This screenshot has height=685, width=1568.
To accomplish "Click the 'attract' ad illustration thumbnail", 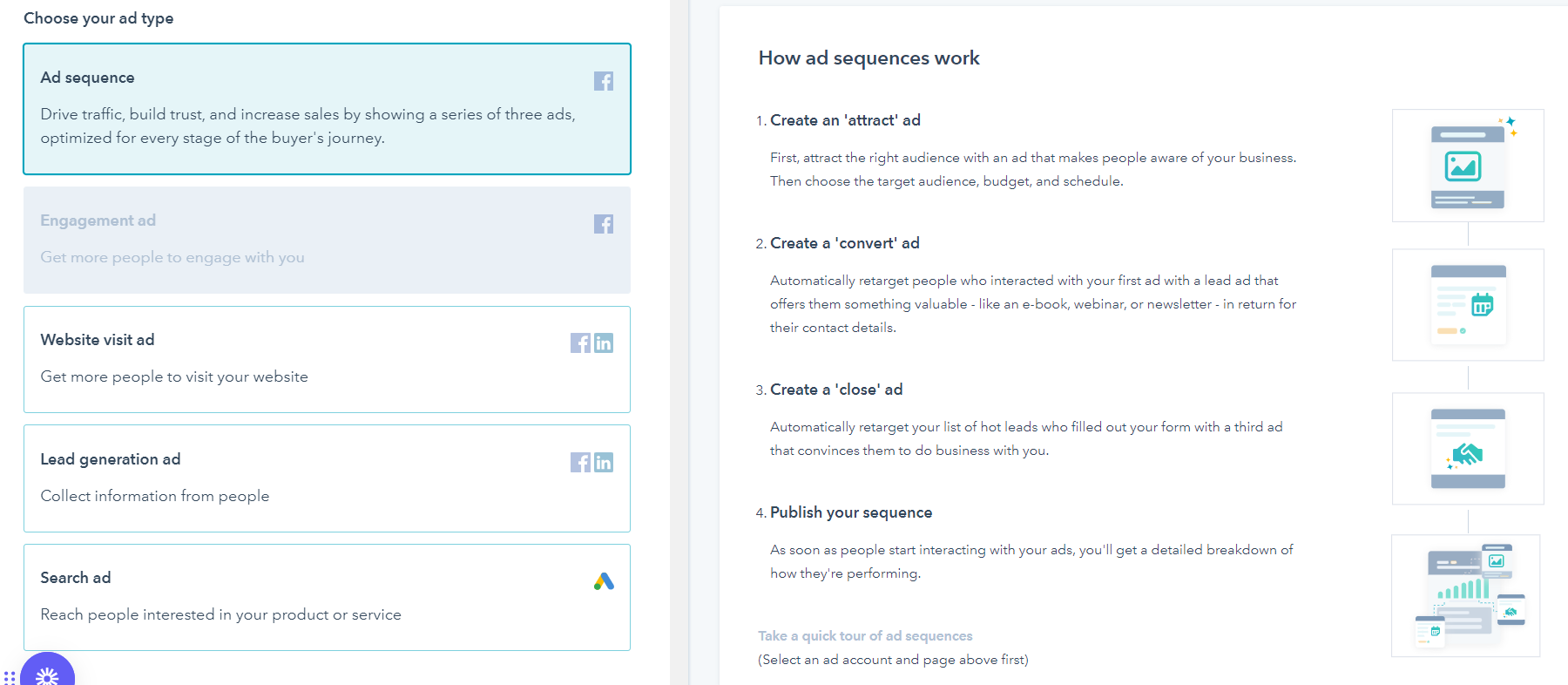I will coord(1468,166).
